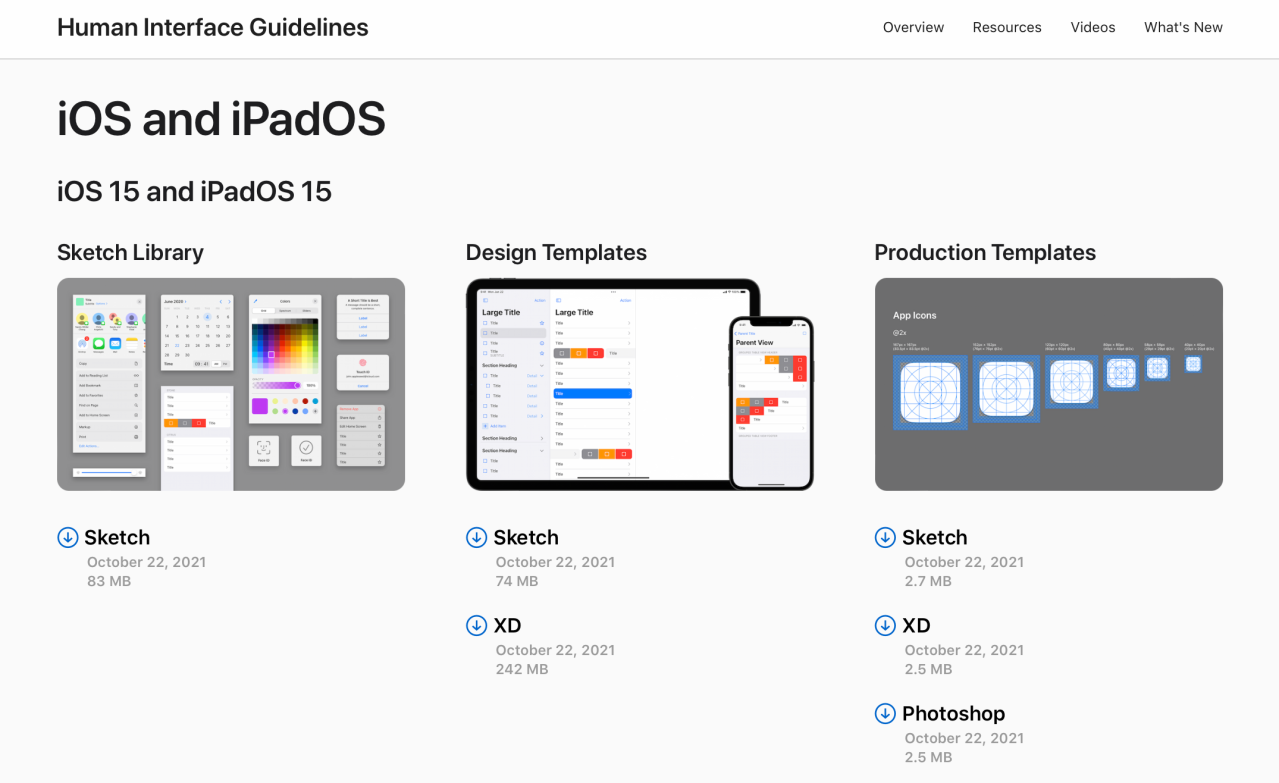
Task: Download the 83 MB Sketch Library file link
Action: [117, 538]
